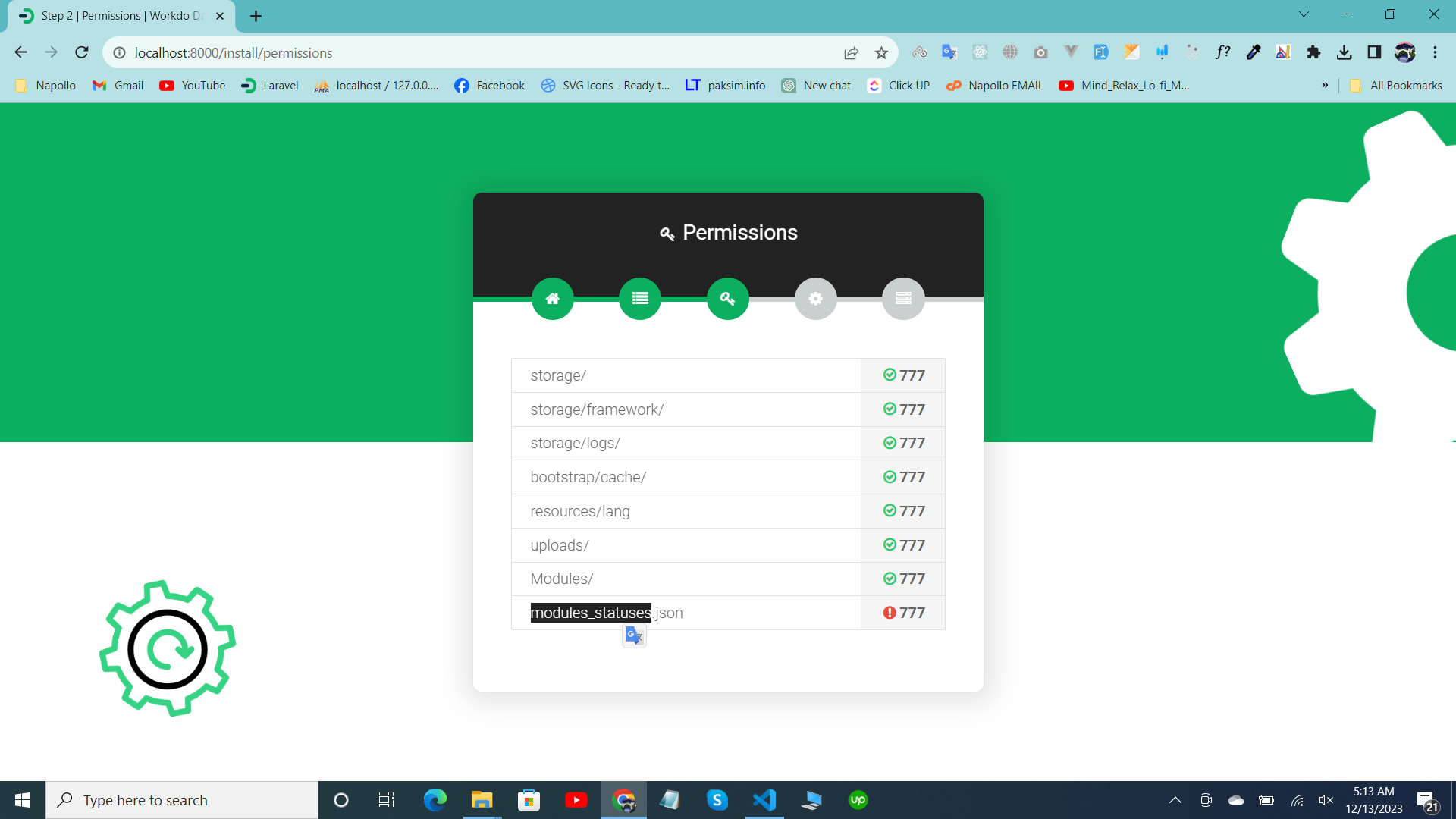Open a new browser tab

(x=256, y=16)
